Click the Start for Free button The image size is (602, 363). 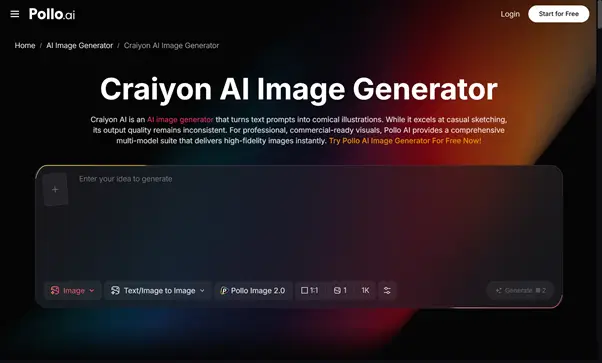pos(559,14)
